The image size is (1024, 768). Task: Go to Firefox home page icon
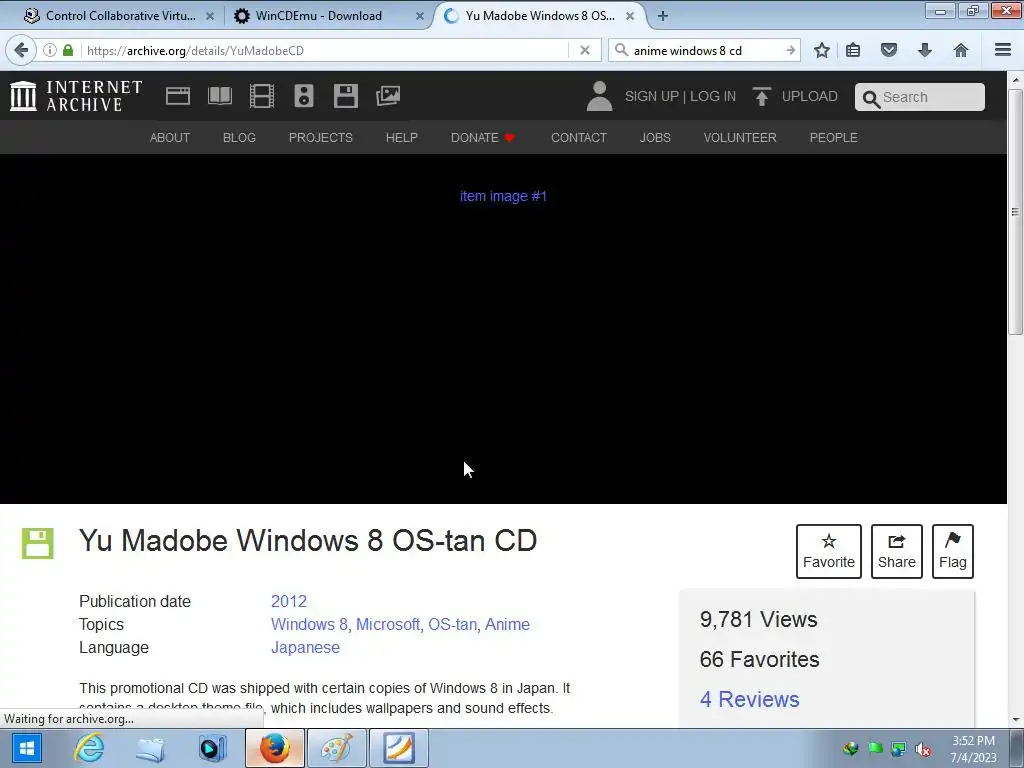point(961,50)
